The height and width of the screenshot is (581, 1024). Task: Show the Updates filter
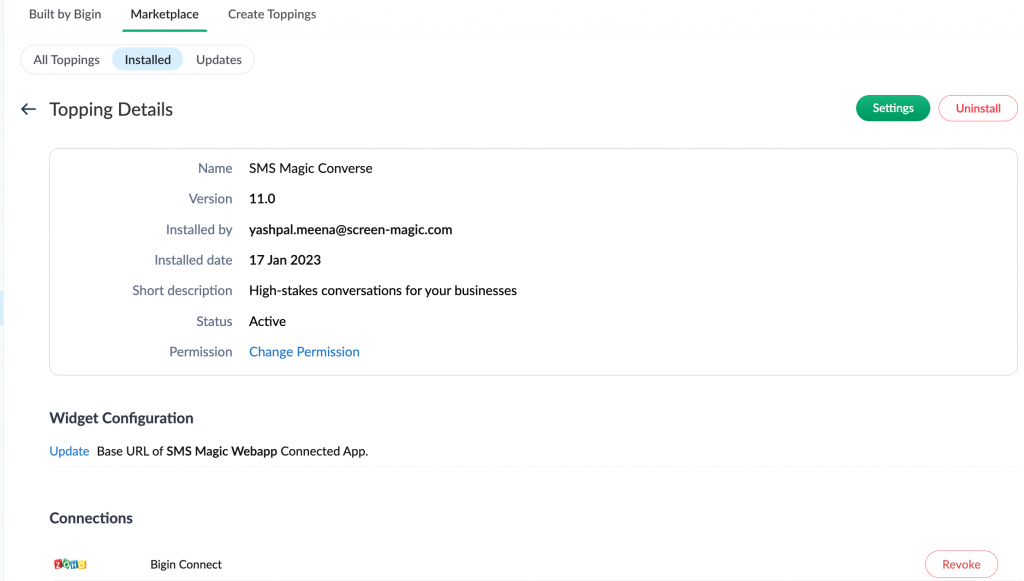[219, 59]
